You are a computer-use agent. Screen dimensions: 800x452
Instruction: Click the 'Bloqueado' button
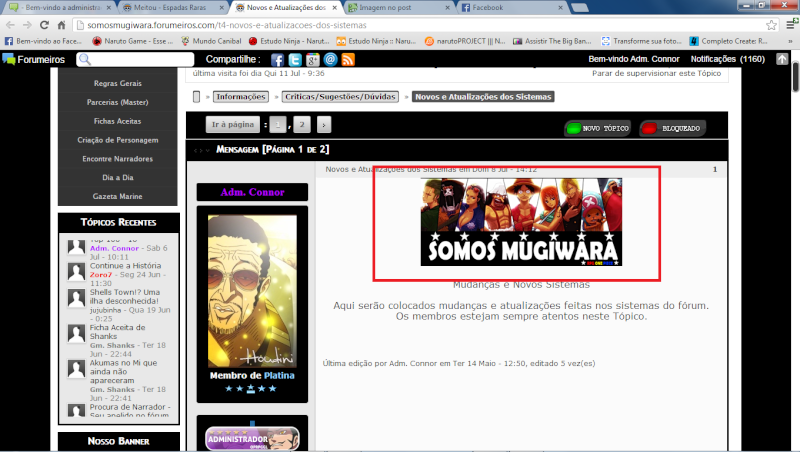point(673,129)
